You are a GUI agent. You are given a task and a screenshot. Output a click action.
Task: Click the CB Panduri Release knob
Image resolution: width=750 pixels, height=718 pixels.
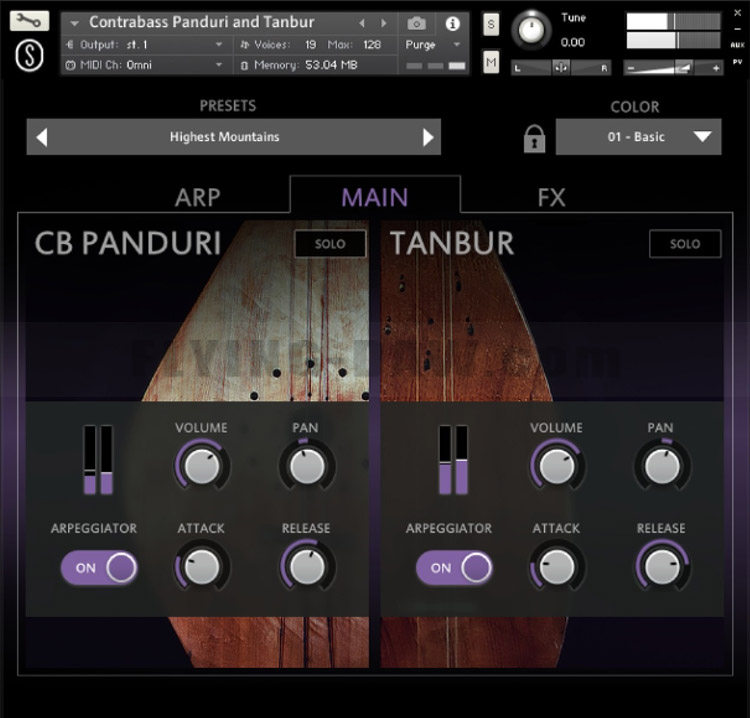point(307,567)
